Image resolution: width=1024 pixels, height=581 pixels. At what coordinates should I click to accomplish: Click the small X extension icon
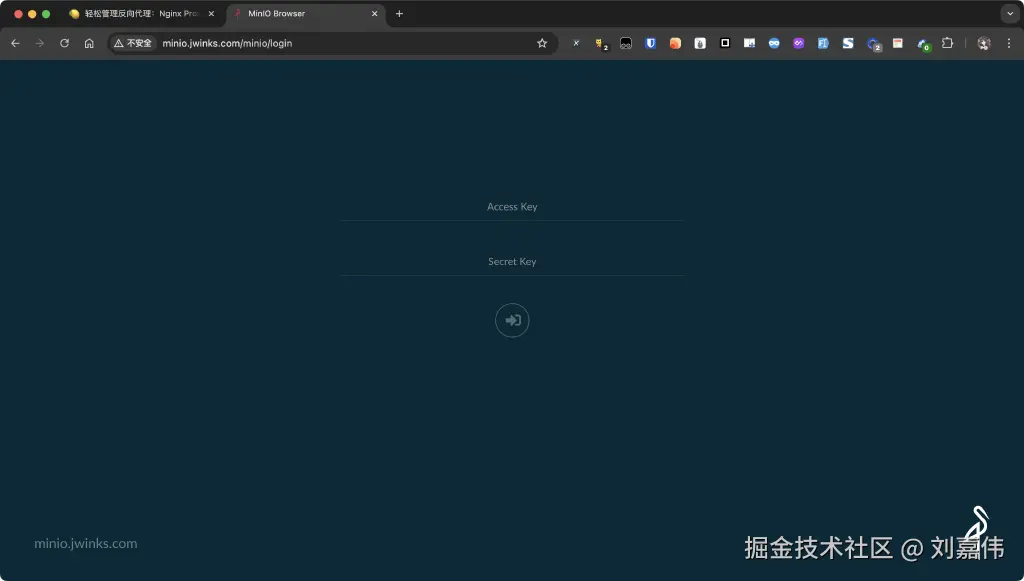(x=576, y=43)
